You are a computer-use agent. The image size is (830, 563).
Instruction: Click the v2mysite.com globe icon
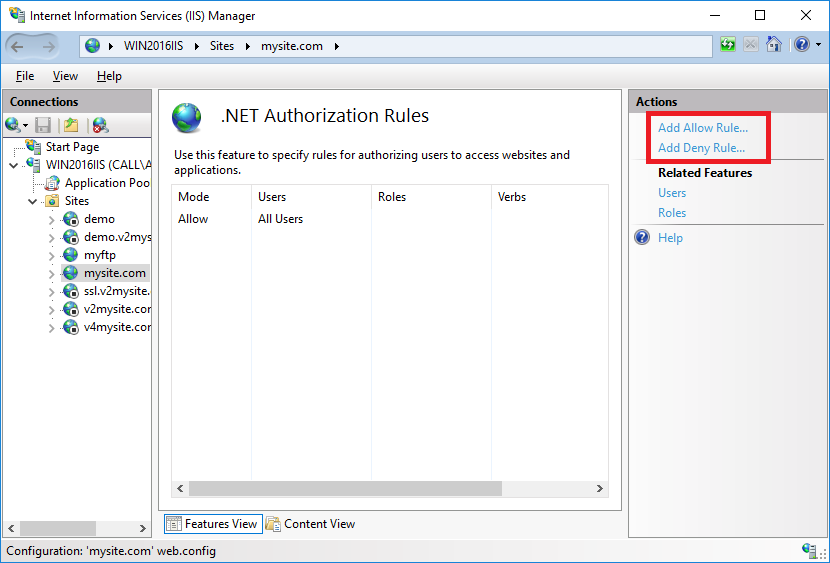(x=71, y=309)
